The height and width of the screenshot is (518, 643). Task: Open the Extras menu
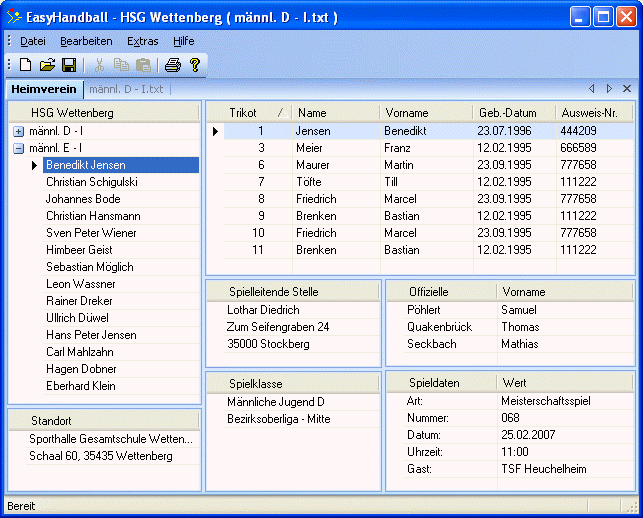(142, 41)
